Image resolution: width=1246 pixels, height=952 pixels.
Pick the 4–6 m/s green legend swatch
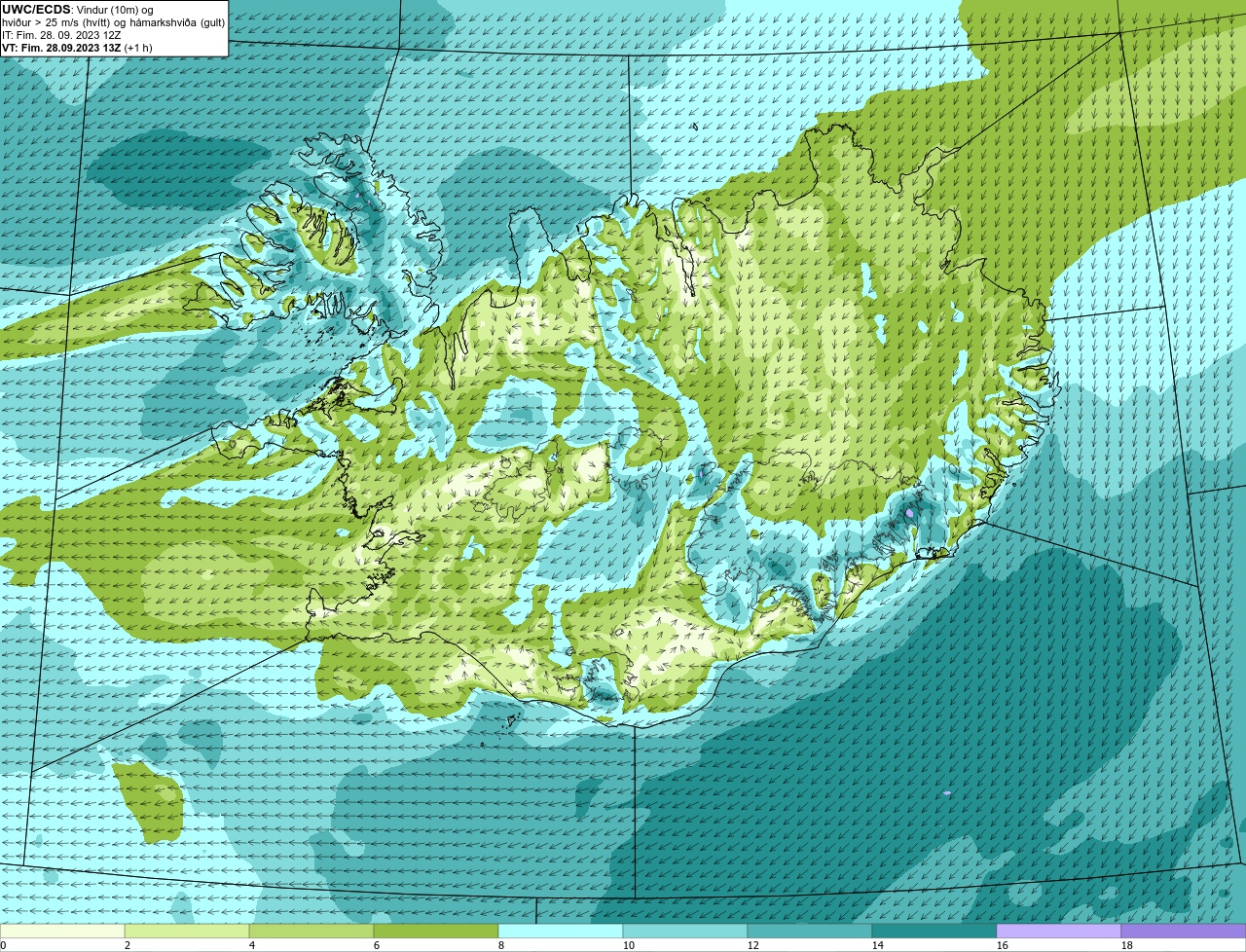pos(311,931)
